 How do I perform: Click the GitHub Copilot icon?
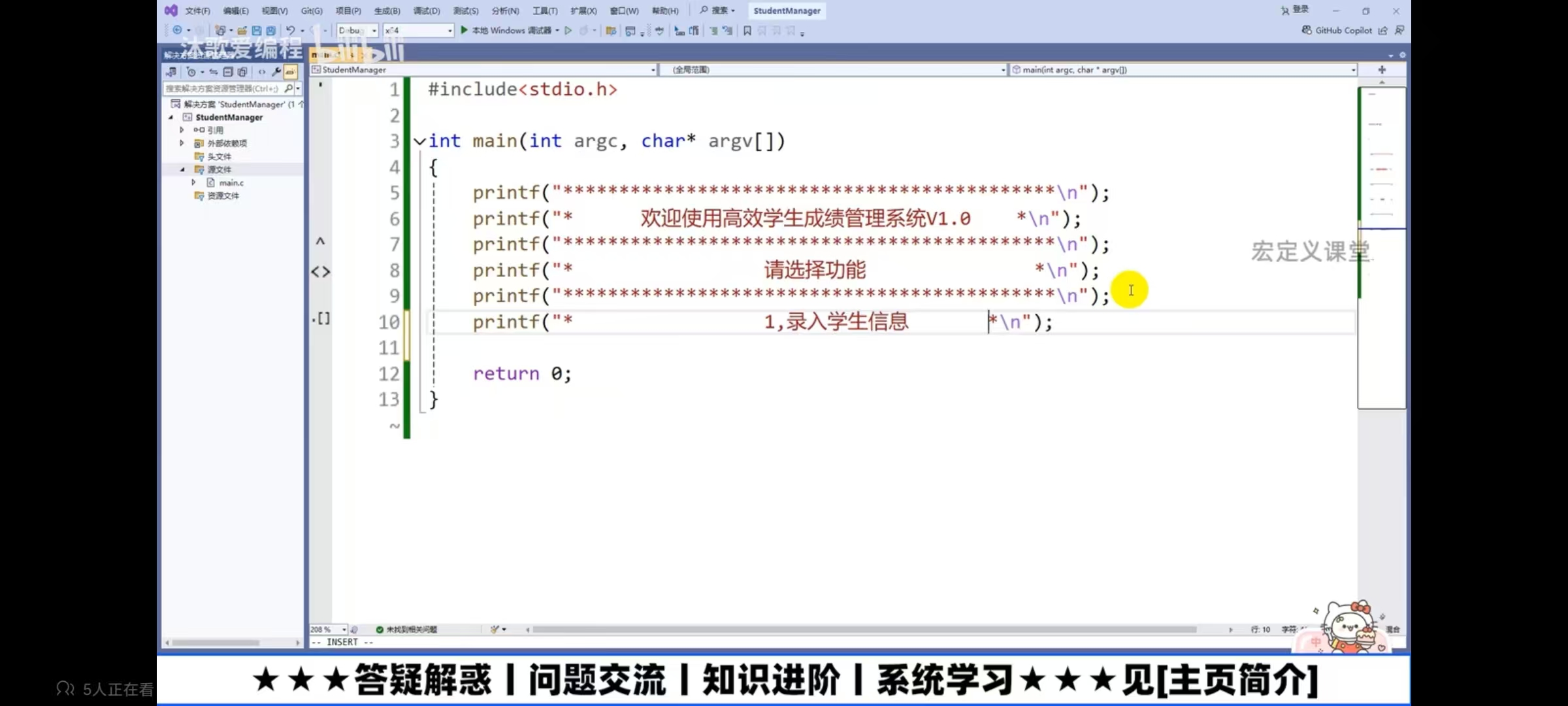(x=1307, y=30)
